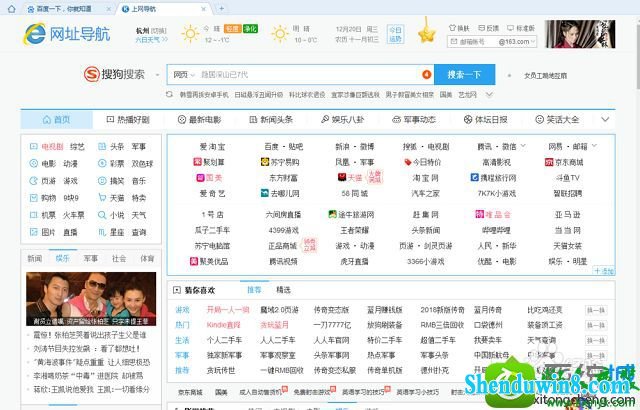This screenshot has width=640, height=410.
Task: Click the 购物 icon in the left category panel
Action: (33, 197)
